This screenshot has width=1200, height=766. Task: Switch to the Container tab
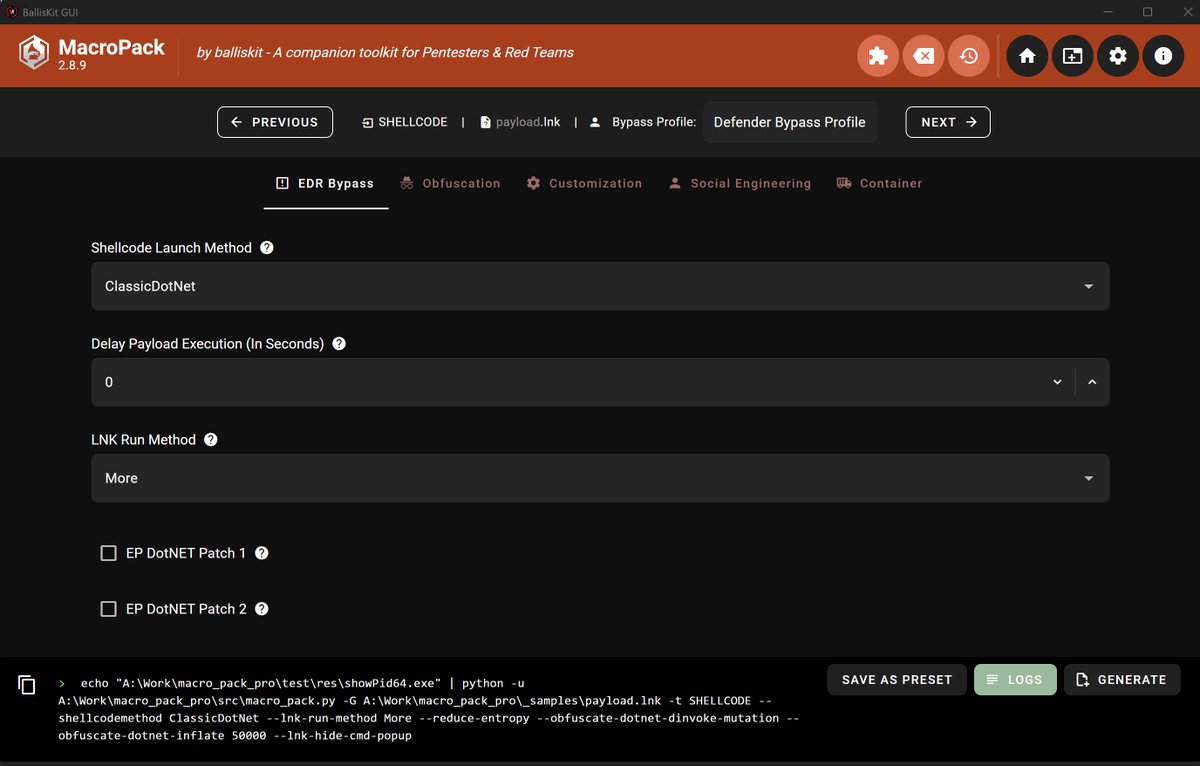pos(879,184)
